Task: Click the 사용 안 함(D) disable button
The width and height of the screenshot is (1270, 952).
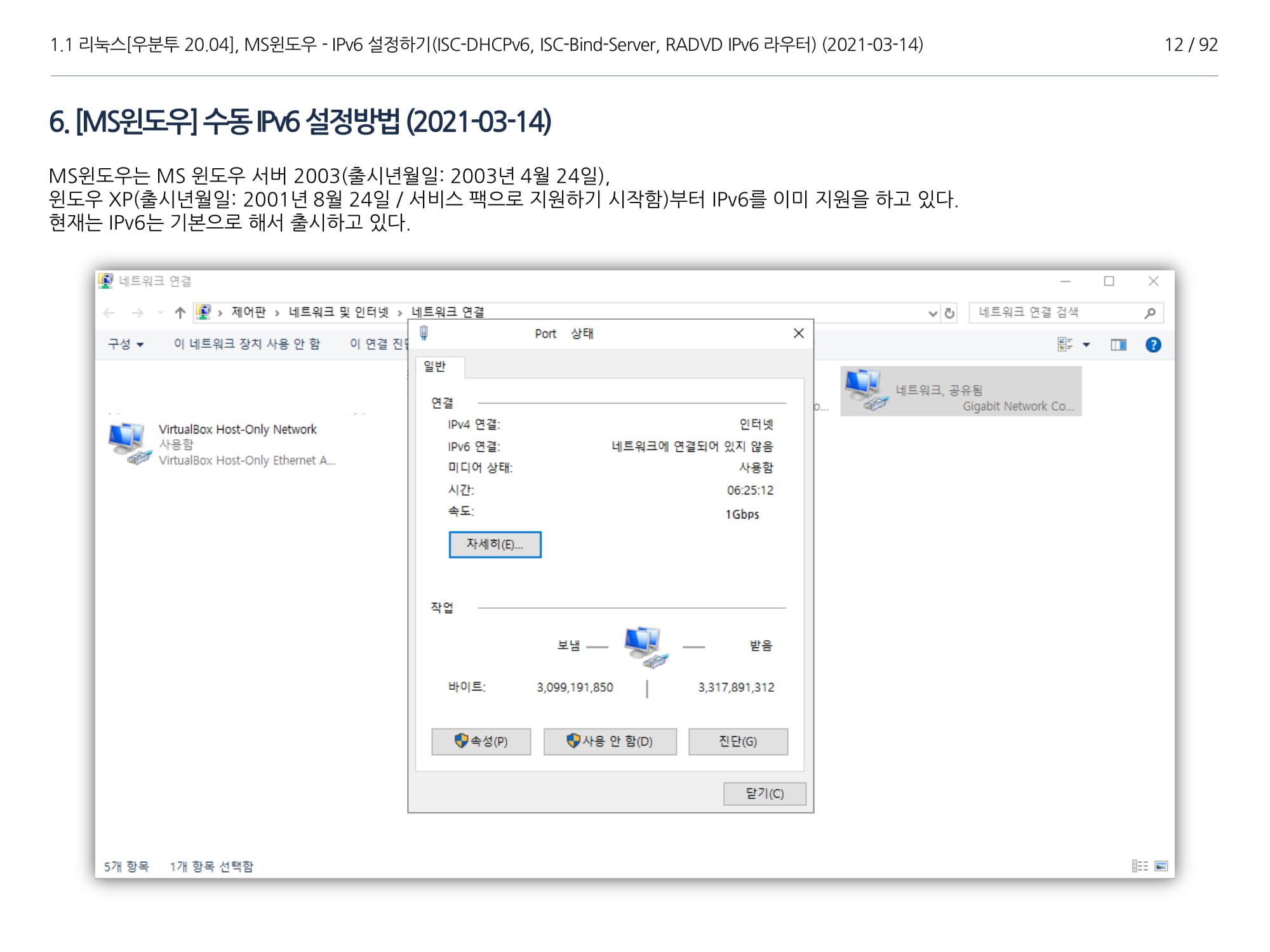Action: 610,741
